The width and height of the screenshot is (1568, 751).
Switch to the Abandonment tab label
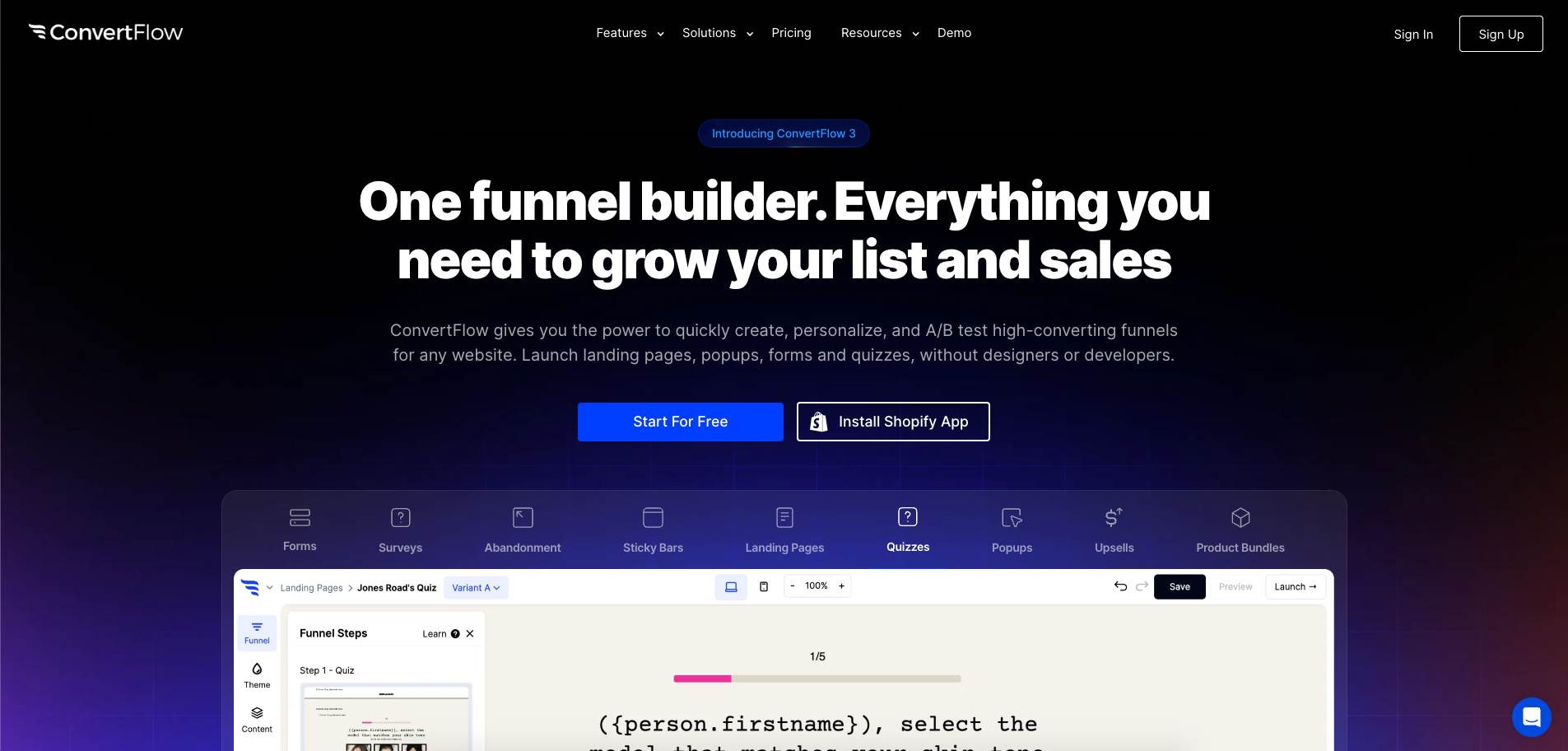[x=523, y=548]
